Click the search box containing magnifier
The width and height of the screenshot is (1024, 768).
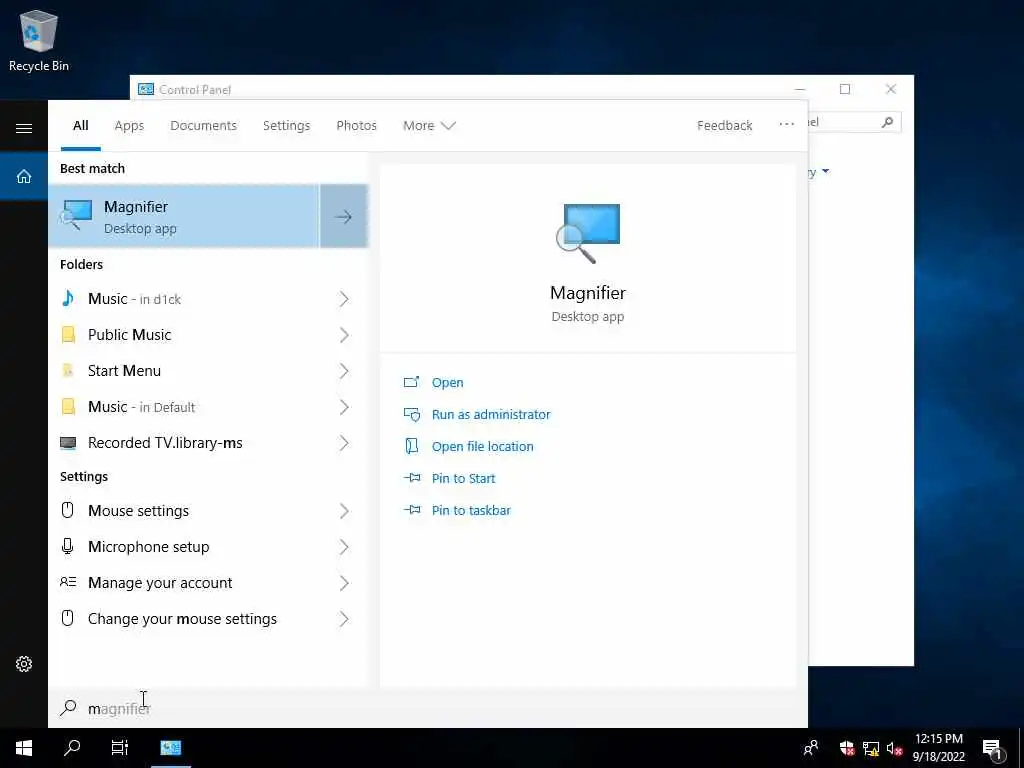[x=428, y=708]
